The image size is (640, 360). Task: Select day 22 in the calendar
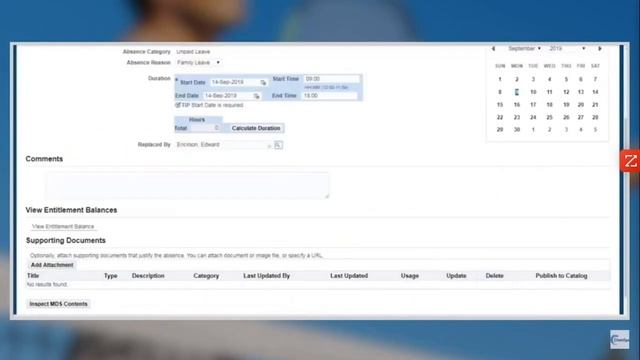tap(500, 118)
